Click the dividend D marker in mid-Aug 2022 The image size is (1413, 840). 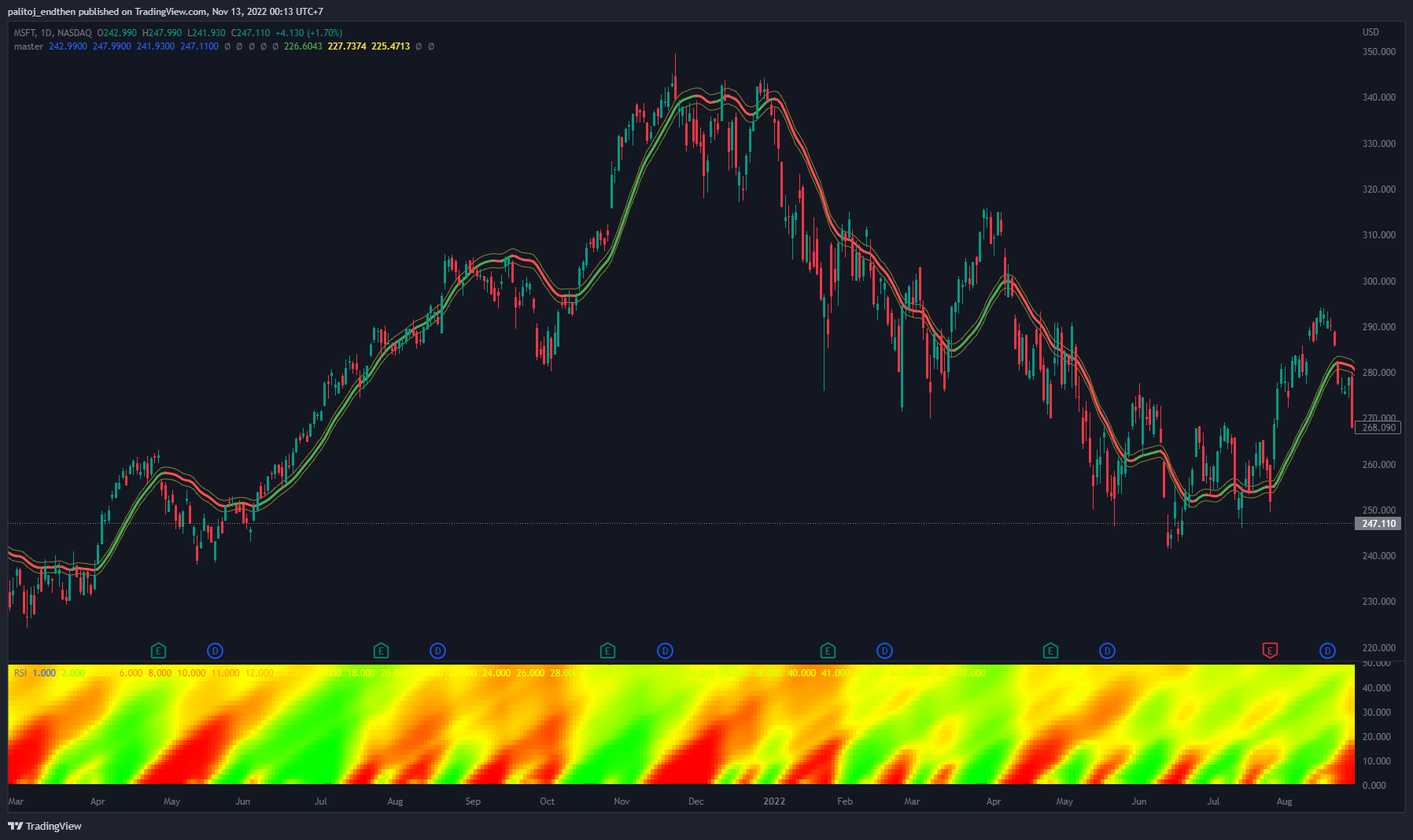click(1328, 650)
